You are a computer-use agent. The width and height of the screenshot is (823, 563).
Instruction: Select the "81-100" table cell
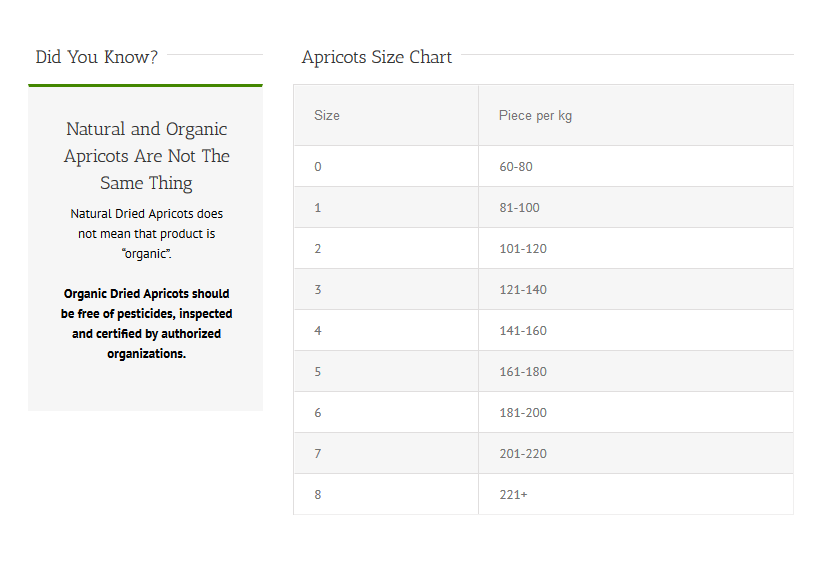[x=519, y=208]
